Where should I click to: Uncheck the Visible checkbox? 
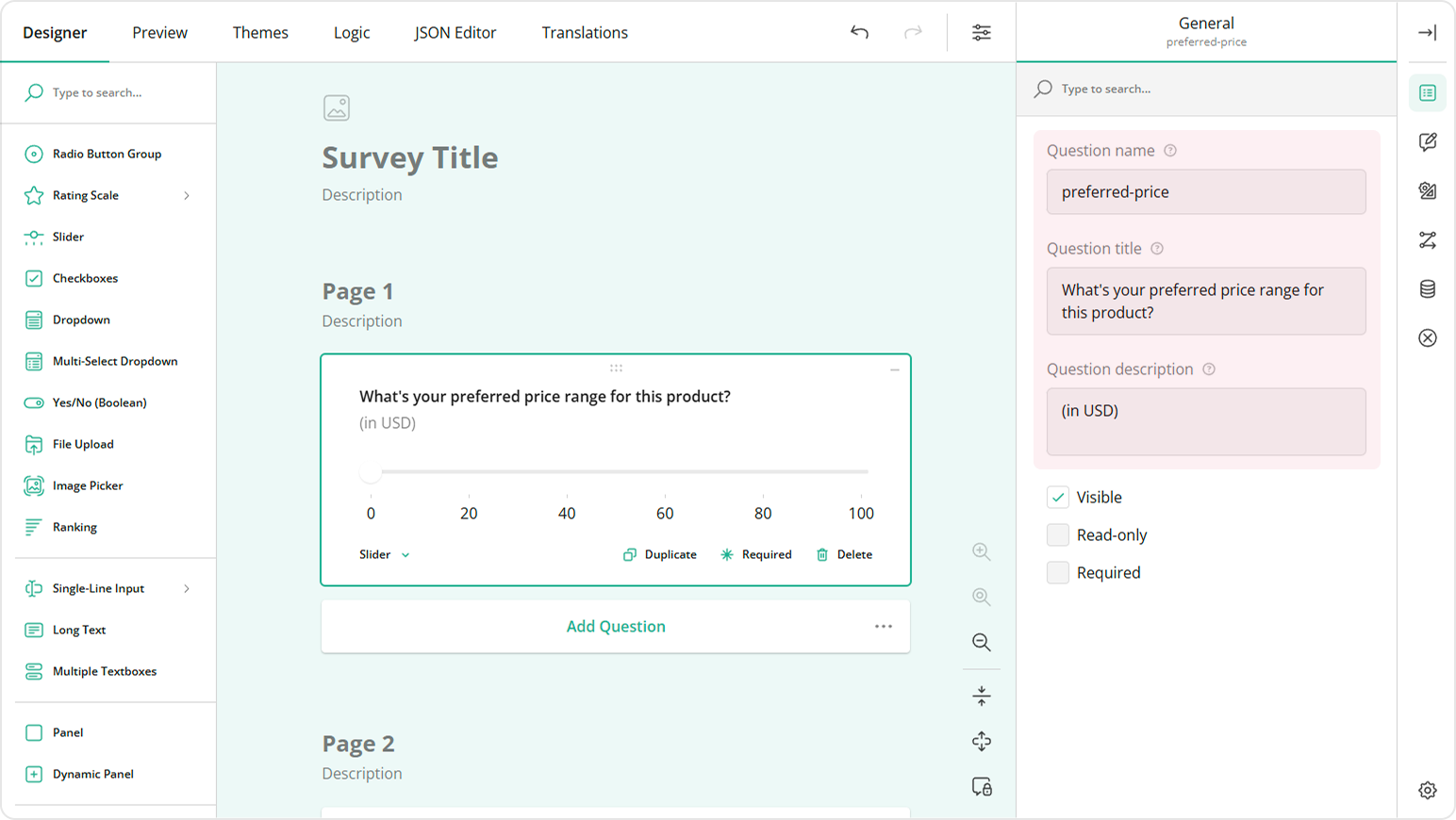point(1057,497)
